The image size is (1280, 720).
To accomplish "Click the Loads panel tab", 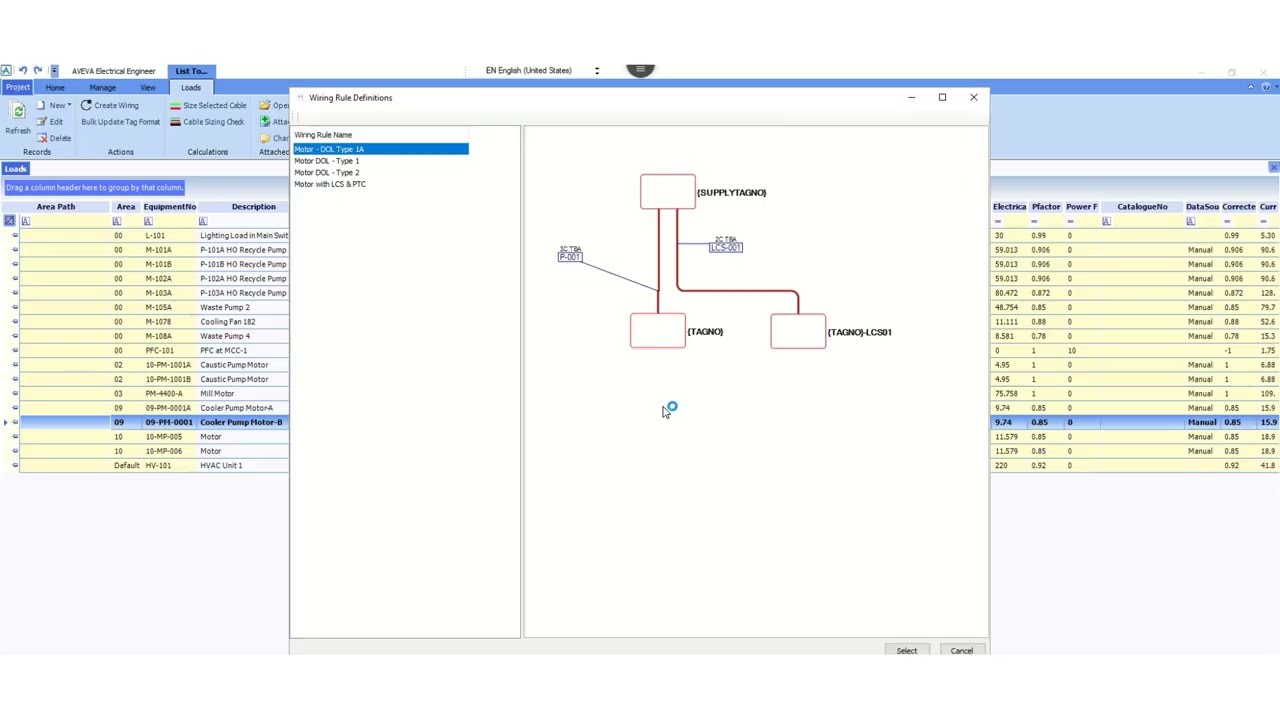I will click(x=15, y=169).
